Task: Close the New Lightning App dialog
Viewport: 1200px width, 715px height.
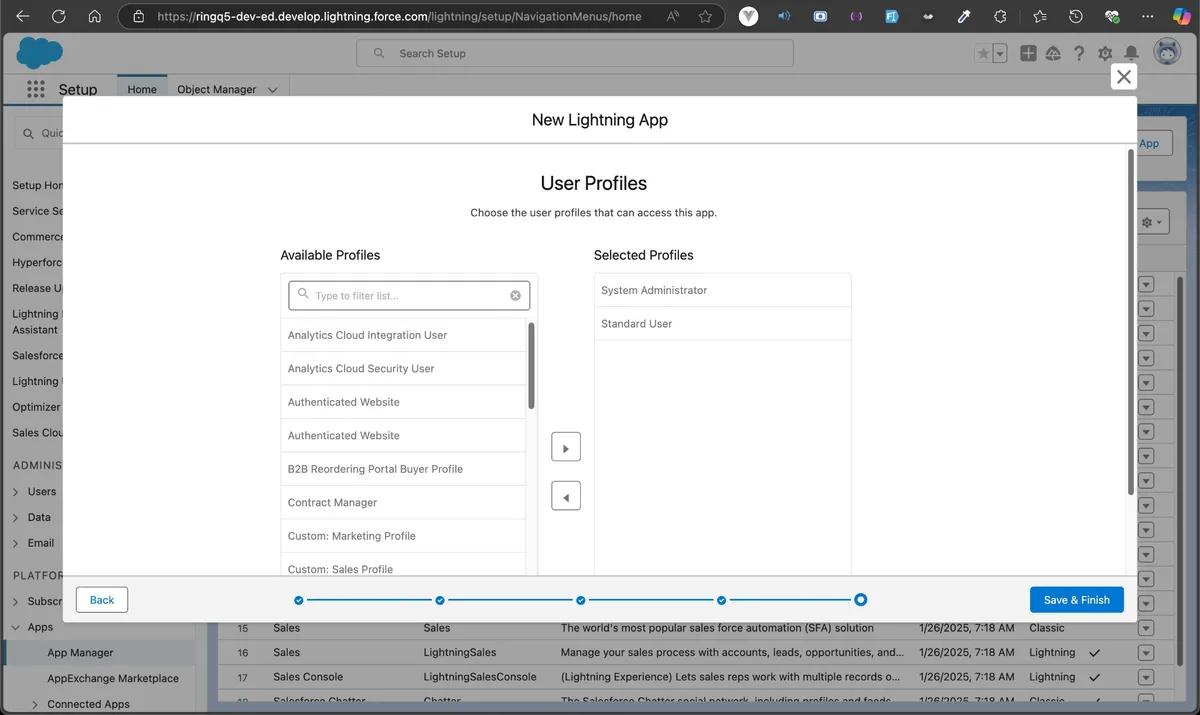Action: [1124, 77]
